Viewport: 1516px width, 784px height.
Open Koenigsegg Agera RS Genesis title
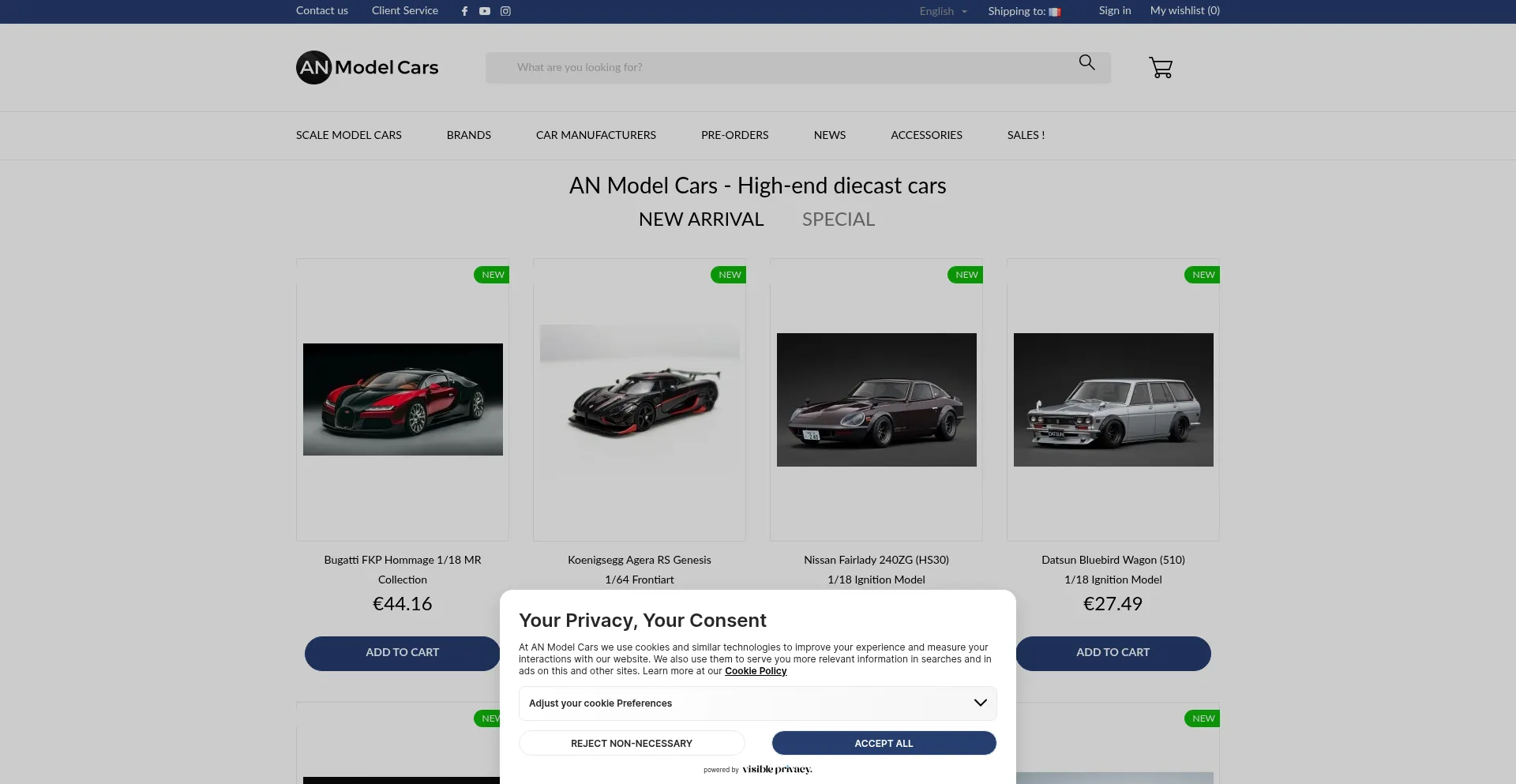click(640, 569)
